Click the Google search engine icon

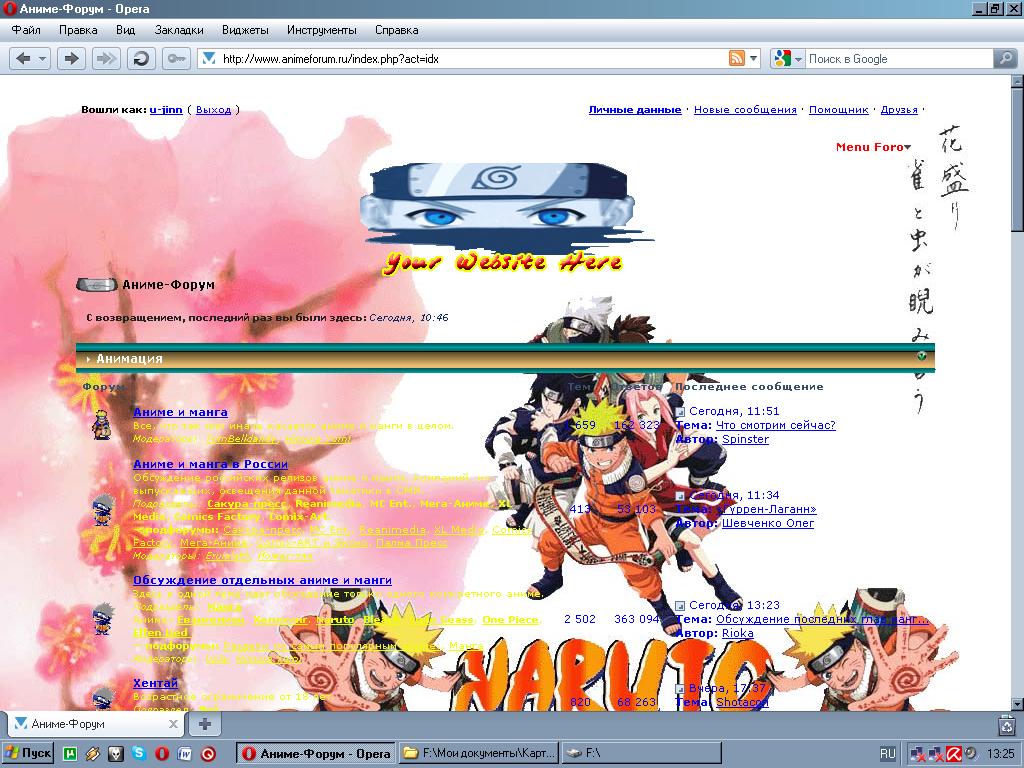coord(782,59)
